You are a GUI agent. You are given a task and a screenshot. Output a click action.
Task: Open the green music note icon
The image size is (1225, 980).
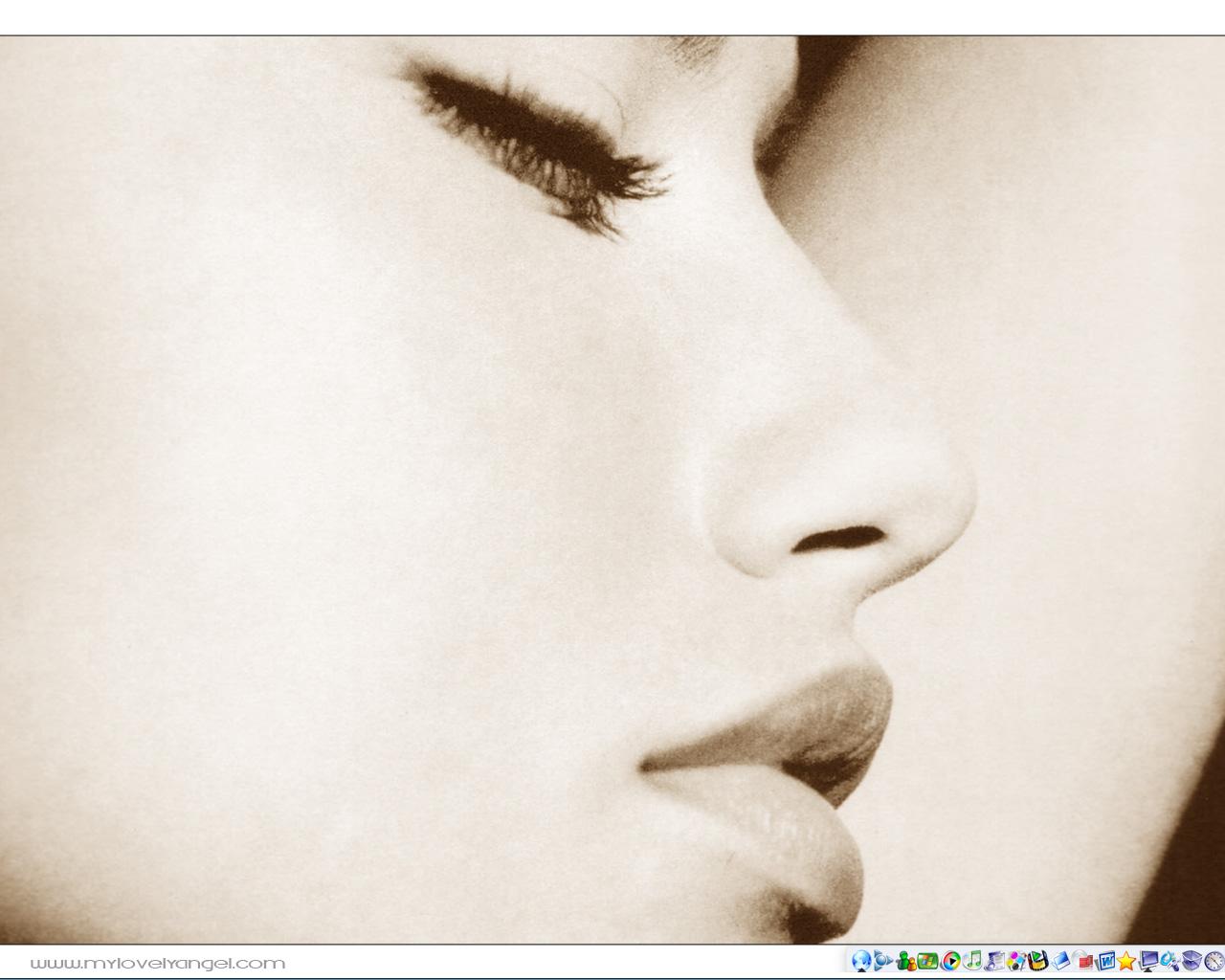tap(972, 961)
